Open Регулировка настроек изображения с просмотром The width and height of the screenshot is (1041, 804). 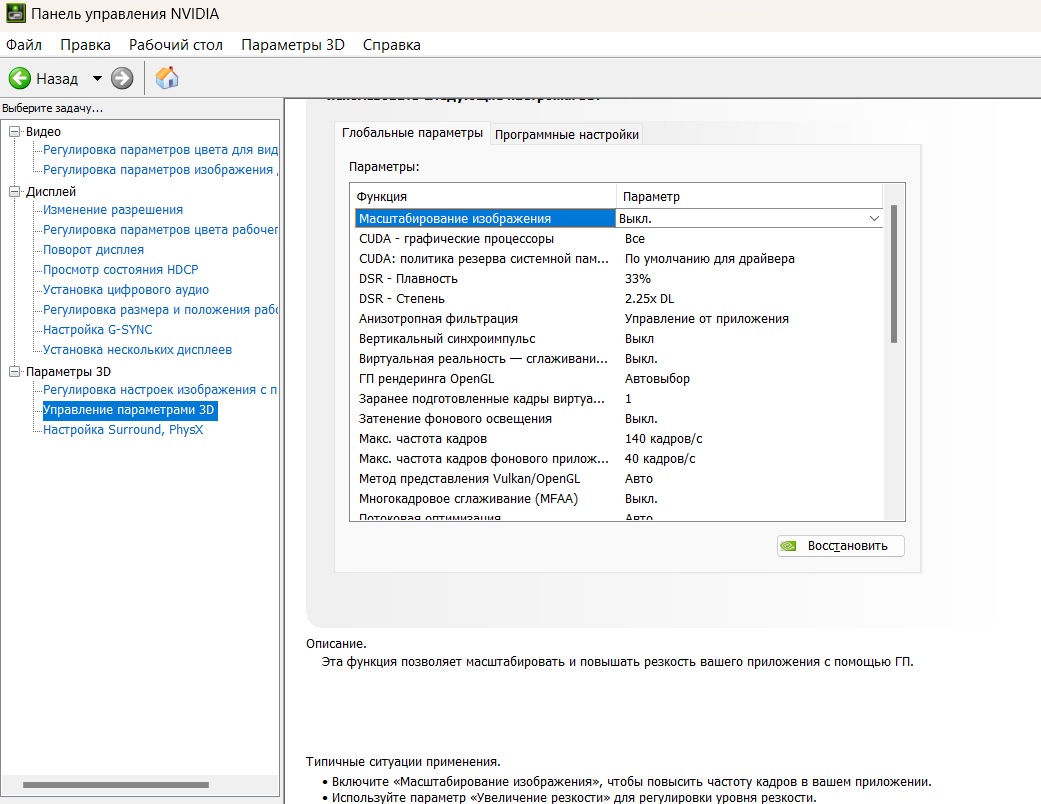(160, 390)
